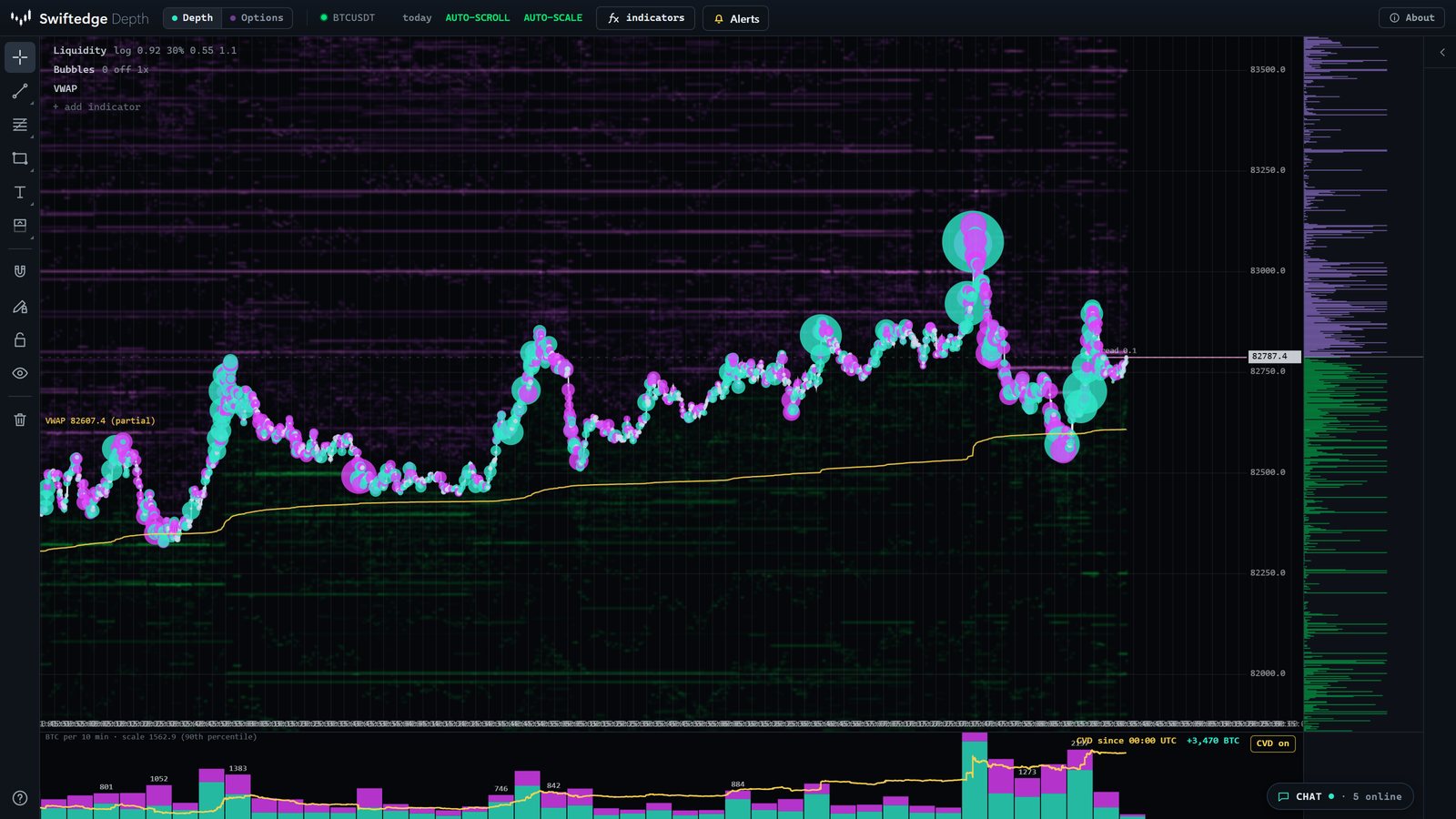
Task: Click the volume bar labeled 1052
Action: coord(159,802)
